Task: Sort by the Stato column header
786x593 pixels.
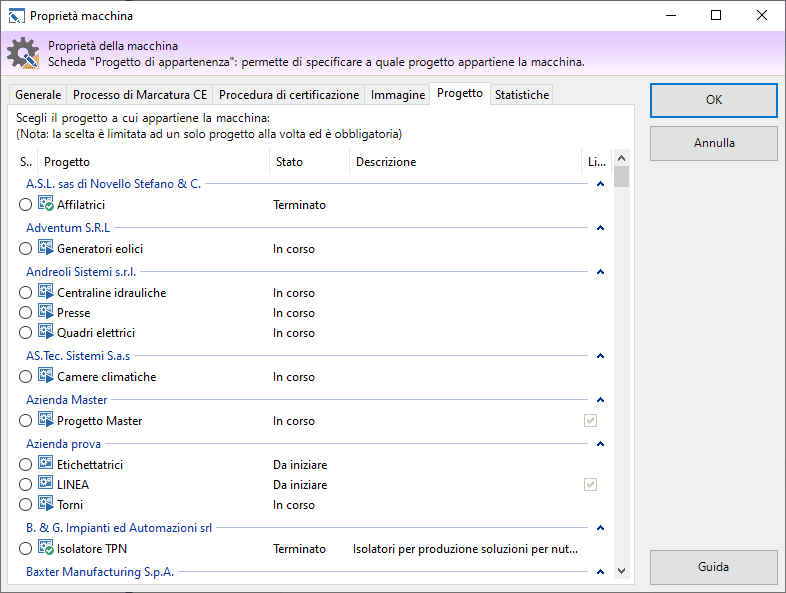Action: (290, 162)
